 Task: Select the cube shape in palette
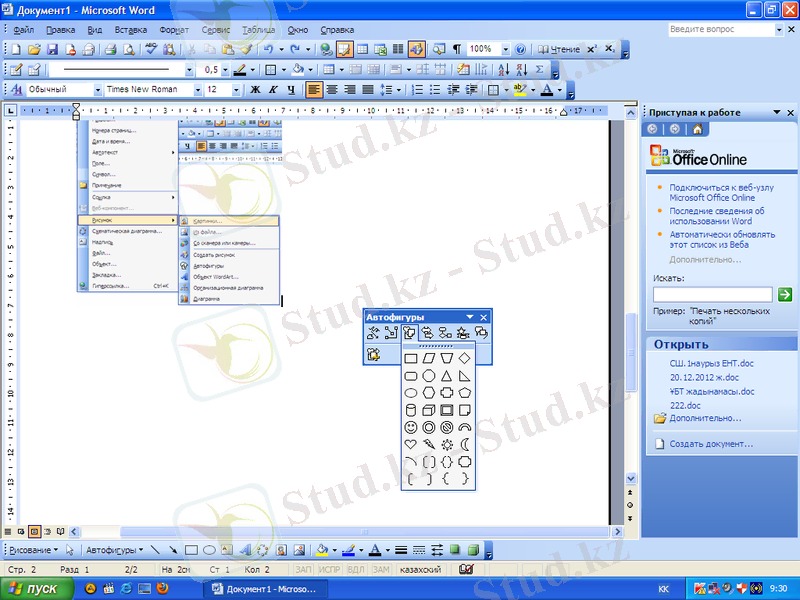429,409
